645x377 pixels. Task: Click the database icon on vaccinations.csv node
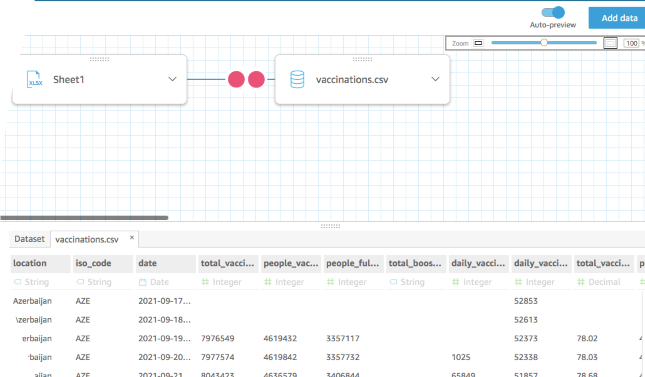click(x=297, y=79)
